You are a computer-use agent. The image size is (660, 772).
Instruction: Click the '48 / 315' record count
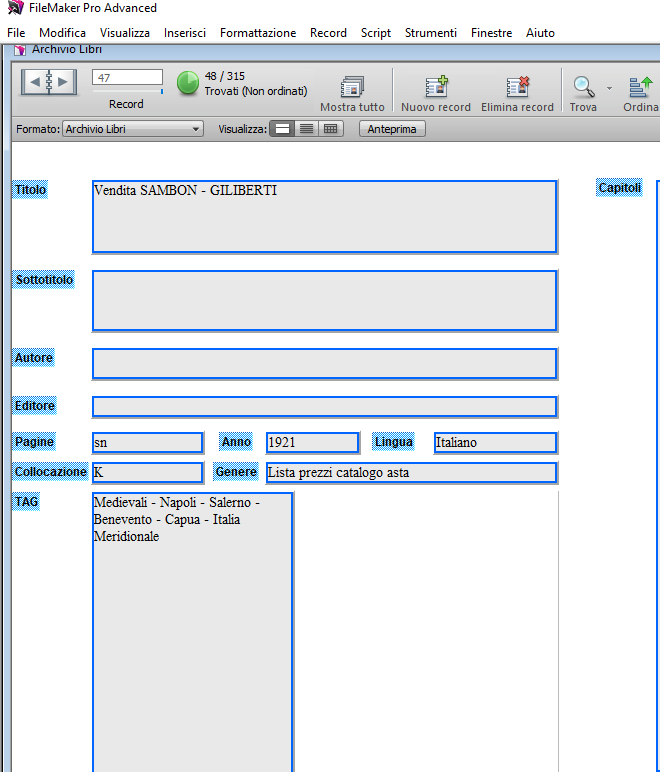pos(224,76)
